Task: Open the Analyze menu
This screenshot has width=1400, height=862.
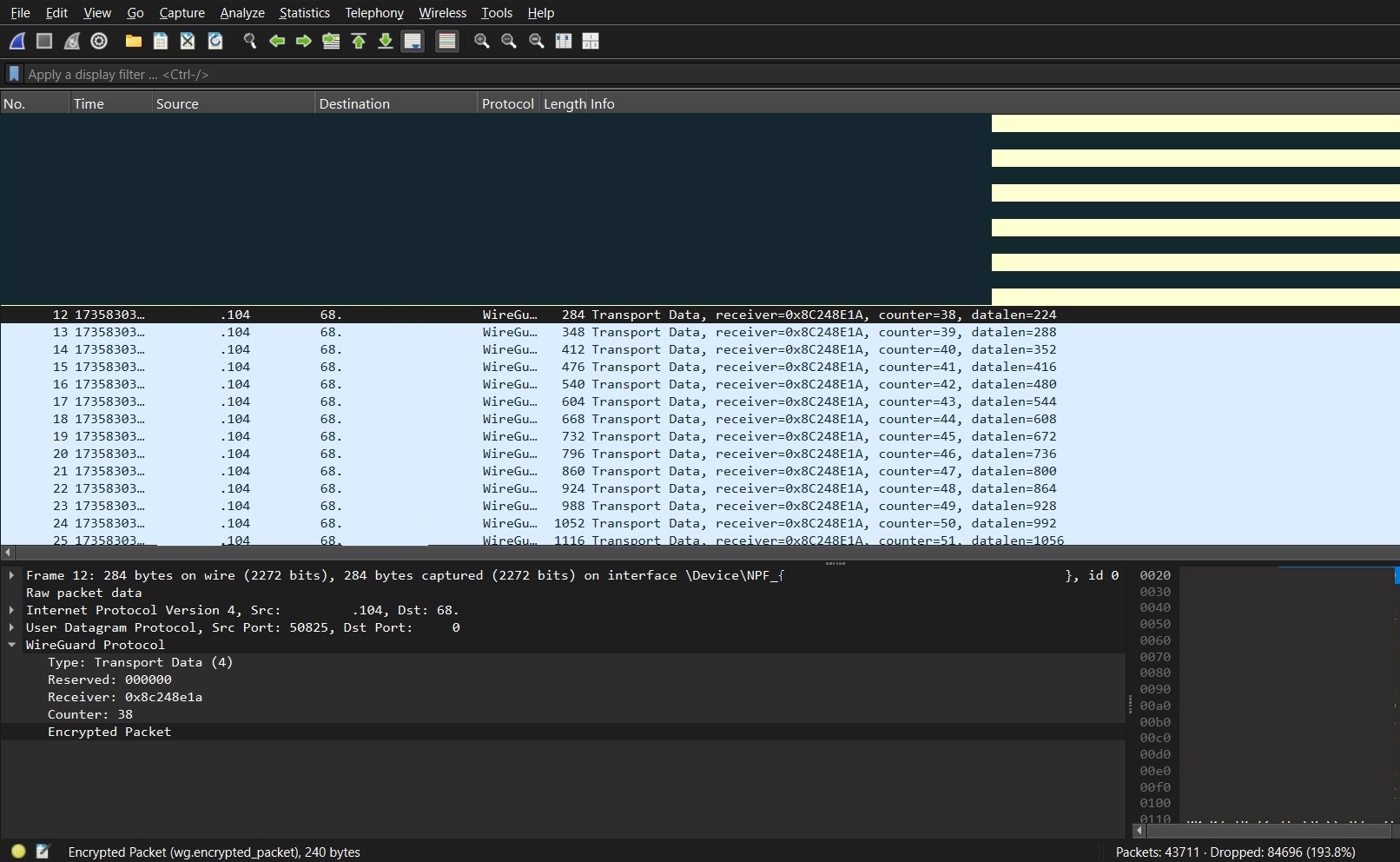Action: pos(242,12)
